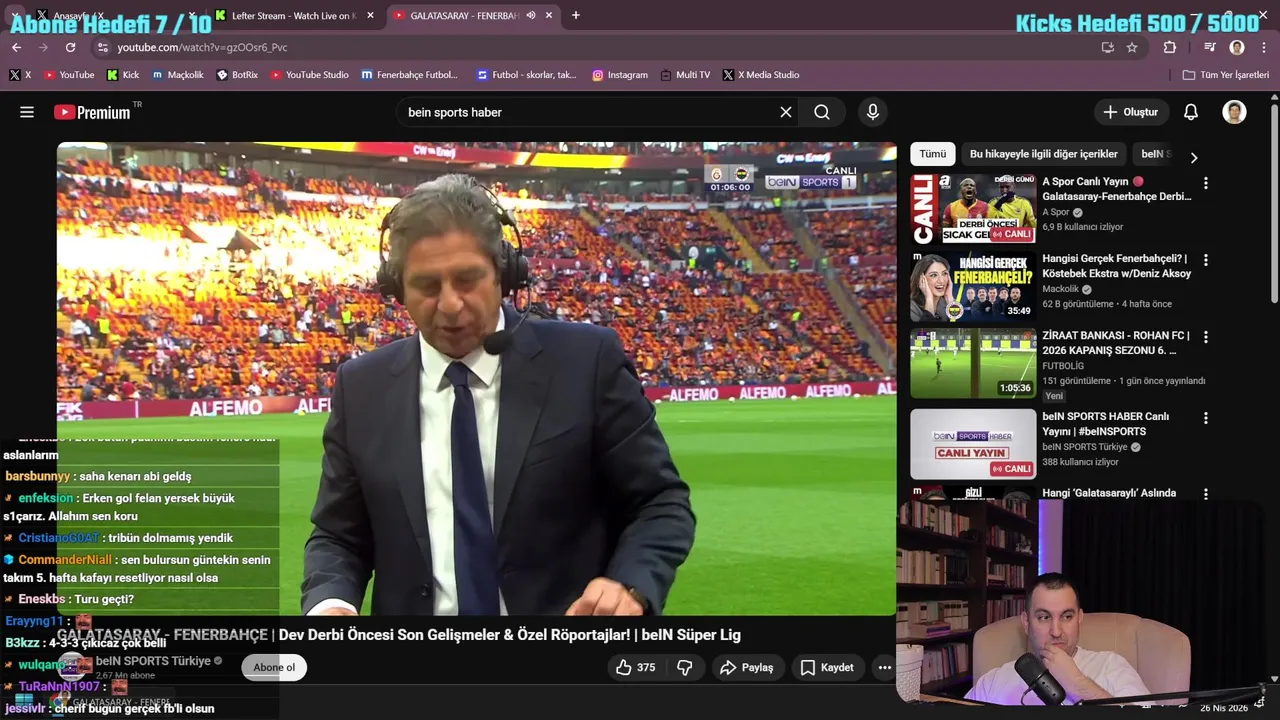Open beIN SPORTS HABER Canlı Yayın thumbnail
This screenshot has height=720, width=1280.
(973, 444)
